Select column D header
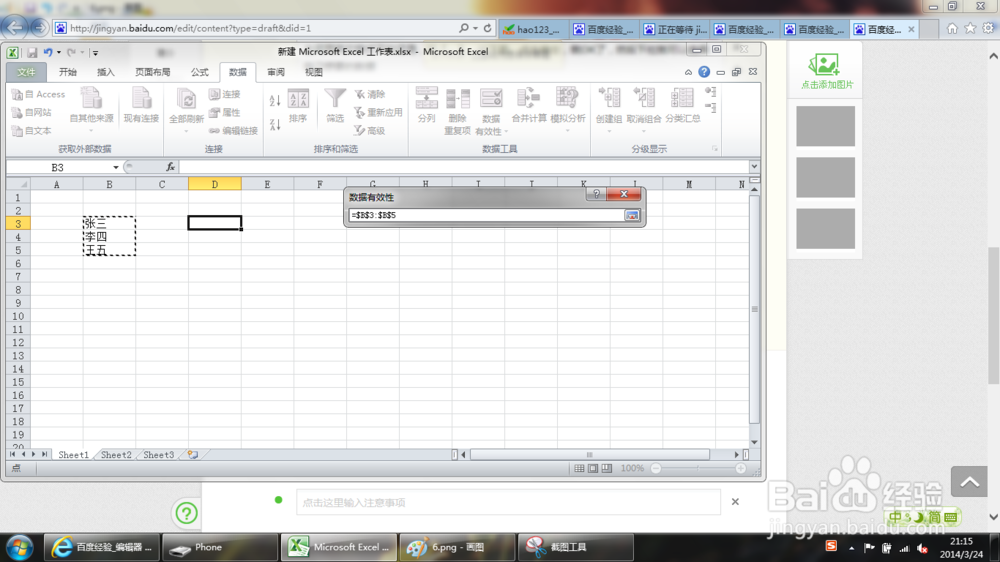This screenshot has height=562, width=1000. point(214,184)
